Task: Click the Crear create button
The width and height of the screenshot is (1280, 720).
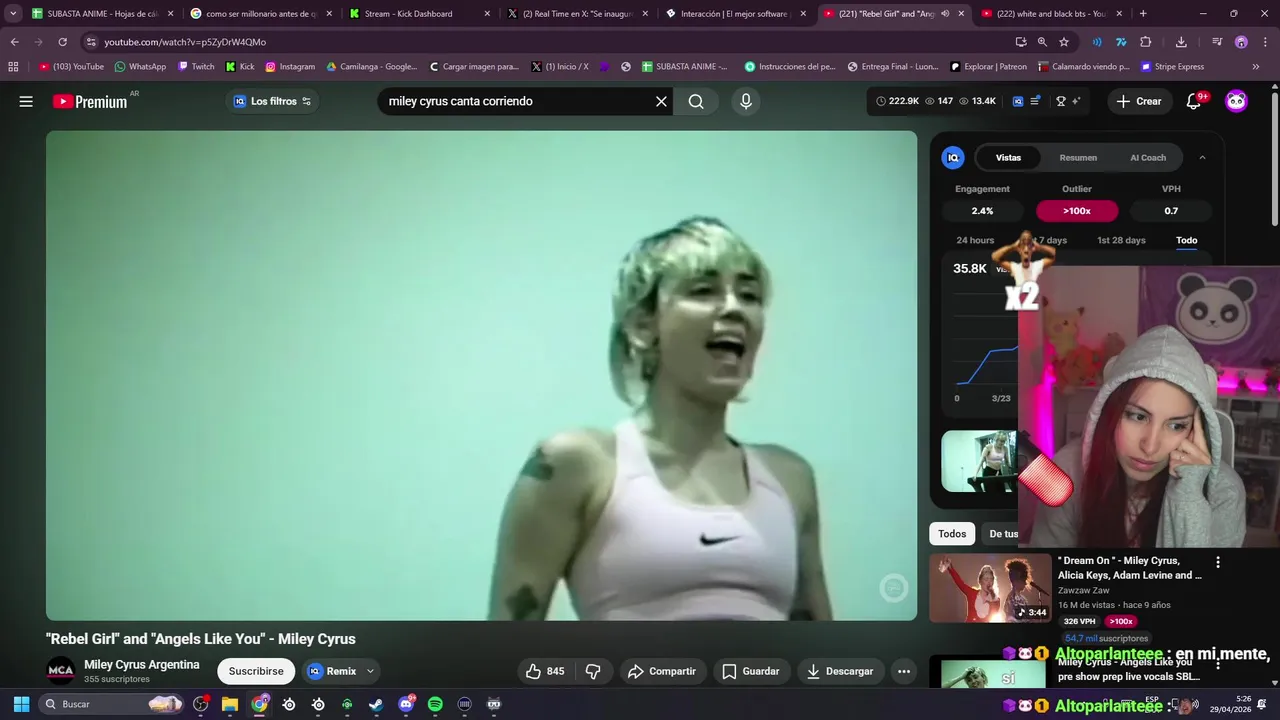Action: [x=1139, y=101]
